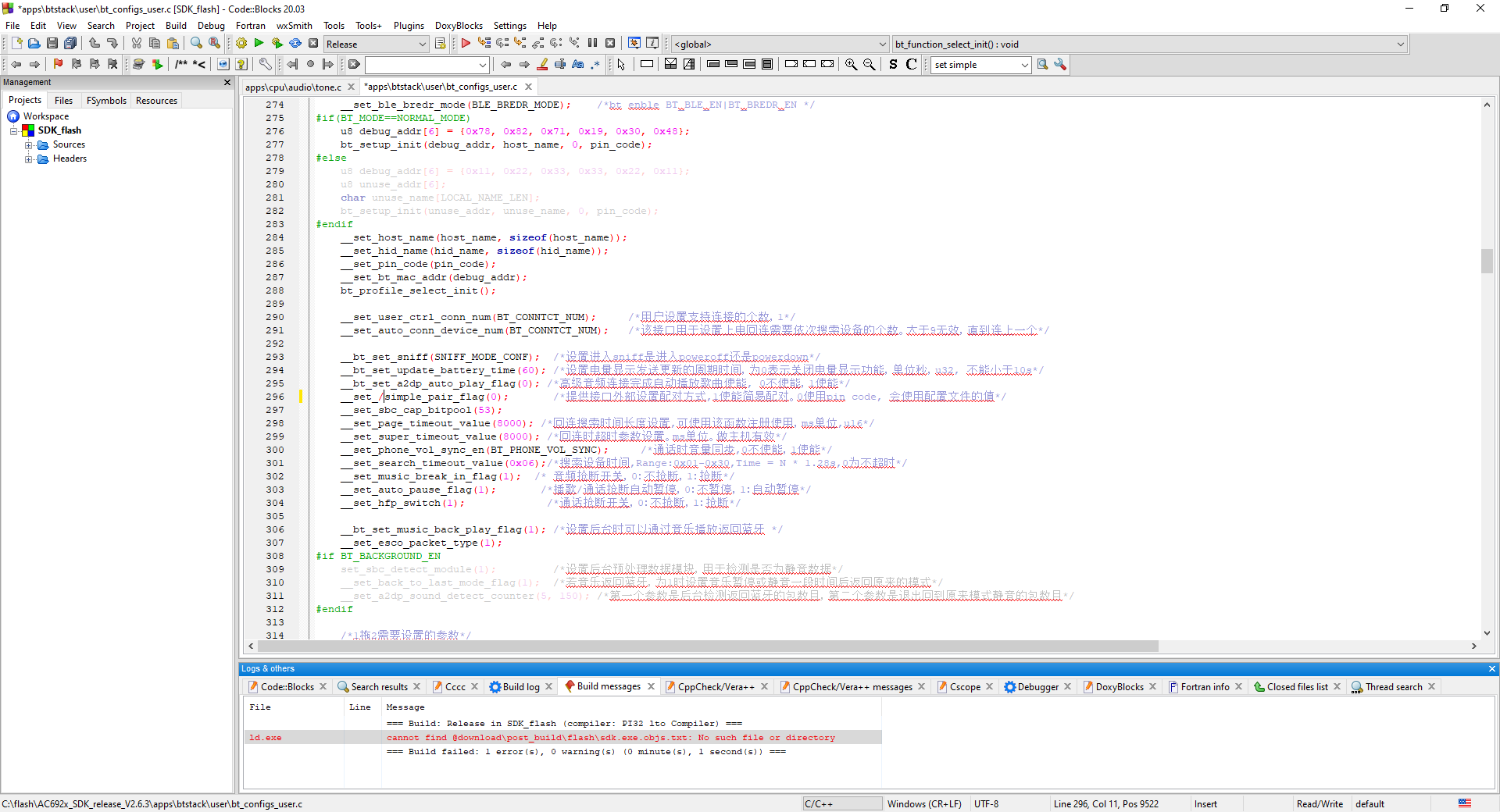The width and height of the screenshot is (1500, 812).
Task: Click the Find magnifier icon
Action: [x=196, y=44]
